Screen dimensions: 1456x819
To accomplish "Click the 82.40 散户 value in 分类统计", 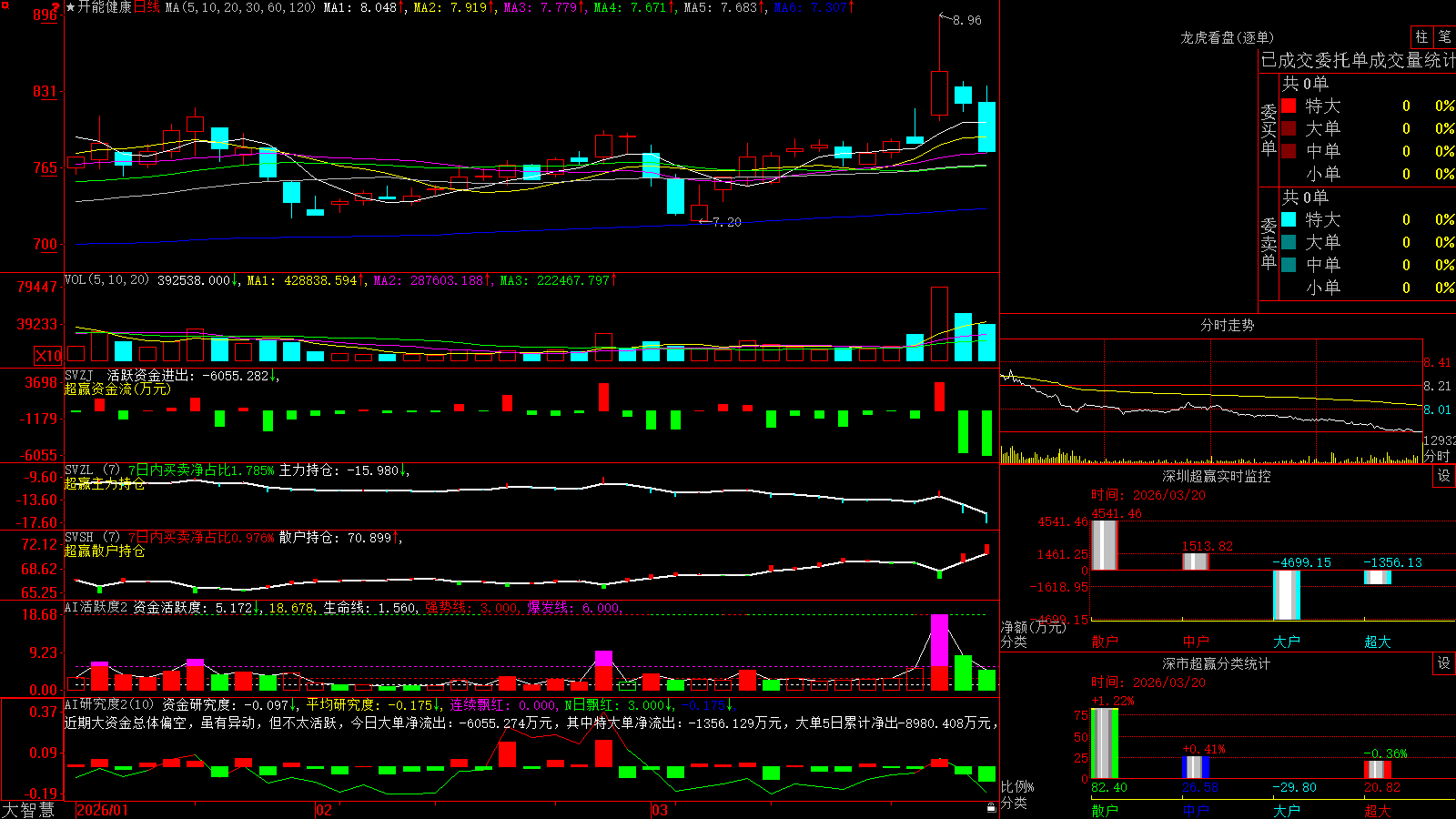I will pos(1109,787).
